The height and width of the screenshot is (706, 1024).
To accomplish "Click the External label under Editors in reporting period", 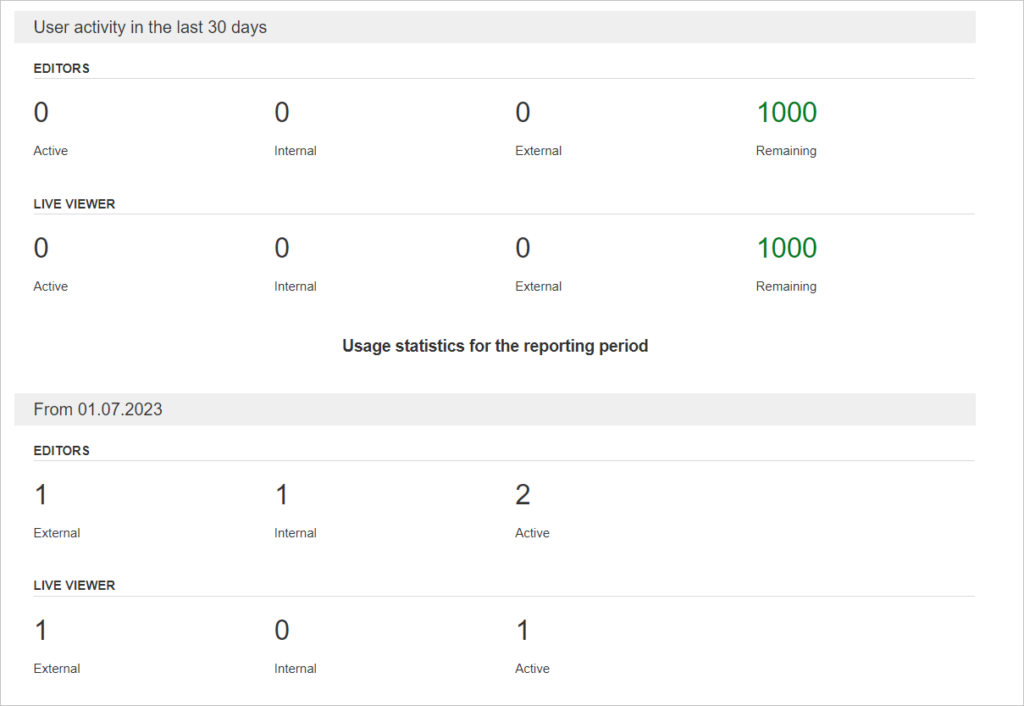I will [57, 533].
